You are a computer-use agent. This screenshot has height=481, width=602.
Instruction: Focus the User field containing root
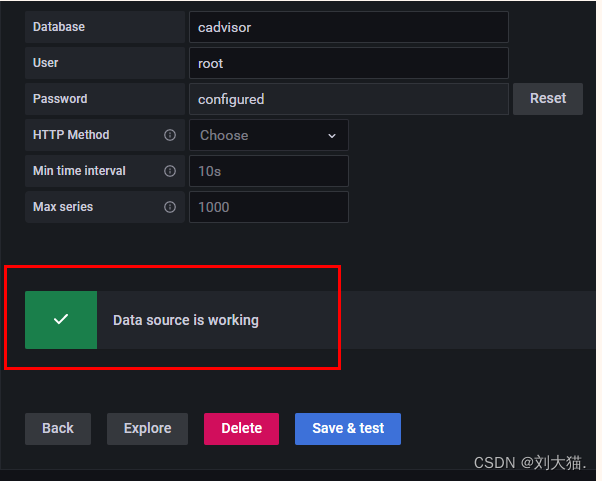pos(349,63)
